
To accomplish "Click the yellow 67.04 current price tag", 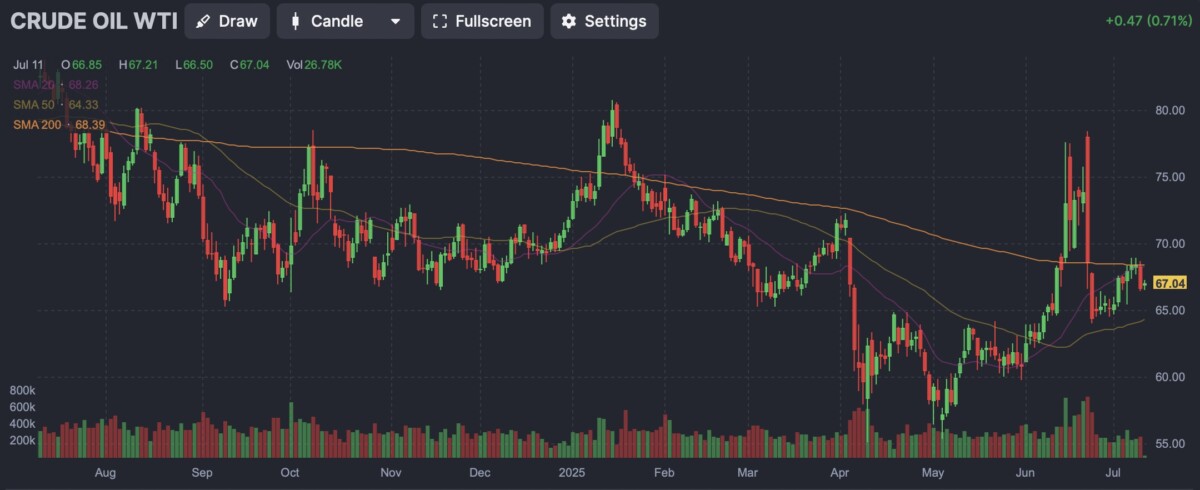I will pos(1169,283).
